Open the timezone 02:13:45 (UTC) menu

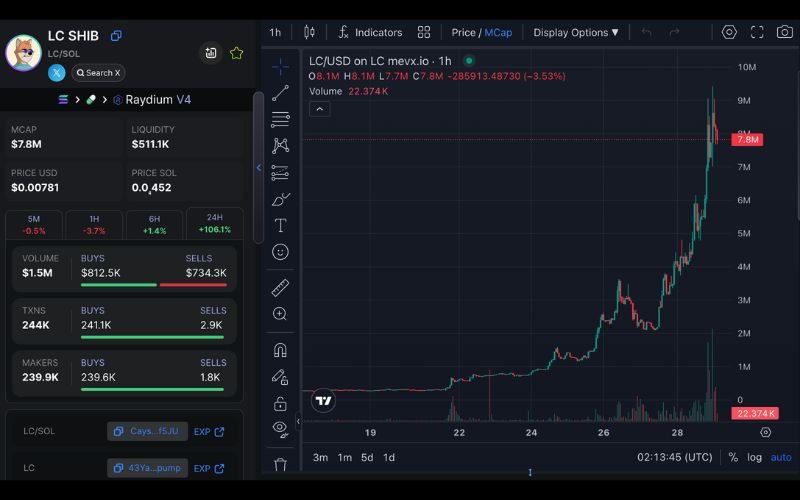pyautogui.click(x=674, y=457)
